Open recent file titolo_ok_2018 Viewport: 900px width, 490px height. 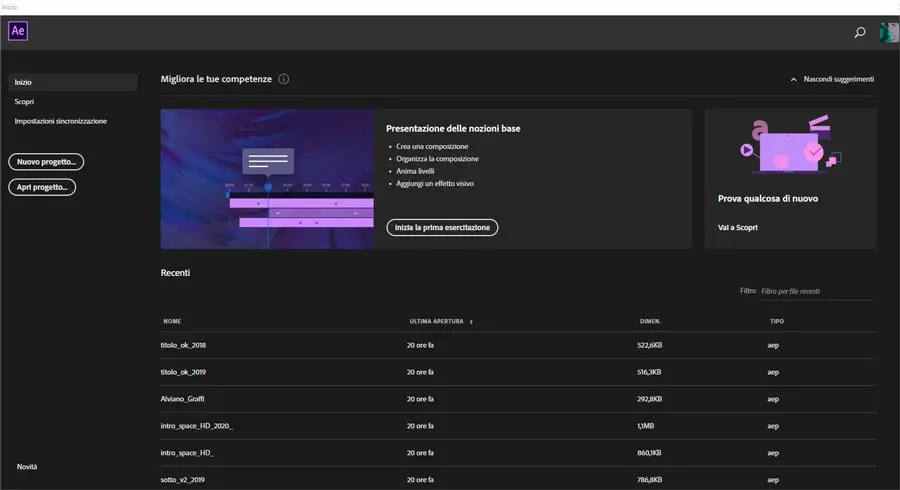coord(183,345)
